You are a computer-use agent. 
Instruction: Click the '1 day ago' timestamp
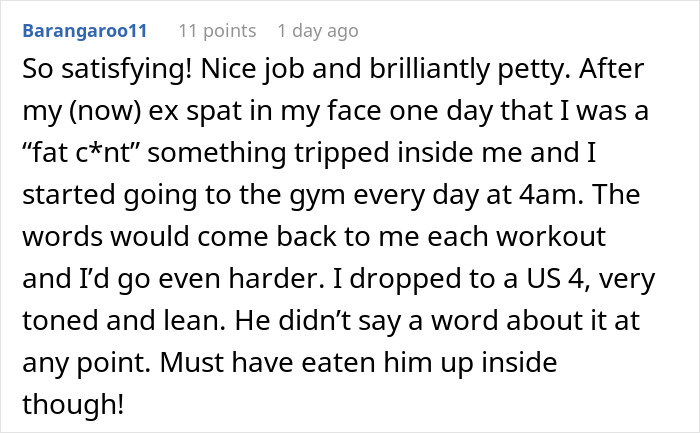pos(317,31)
